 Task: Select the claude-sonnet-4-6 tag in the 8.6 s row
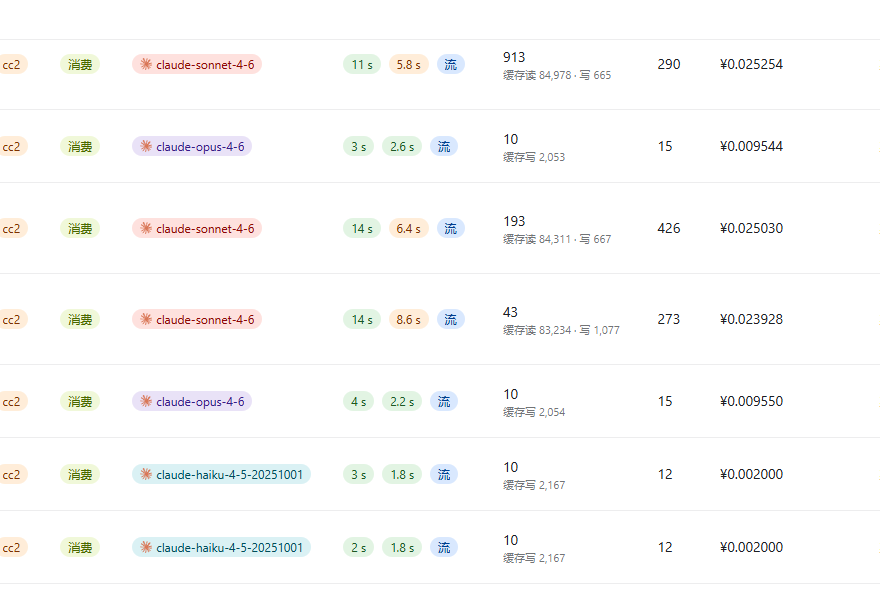click(197, 319)
